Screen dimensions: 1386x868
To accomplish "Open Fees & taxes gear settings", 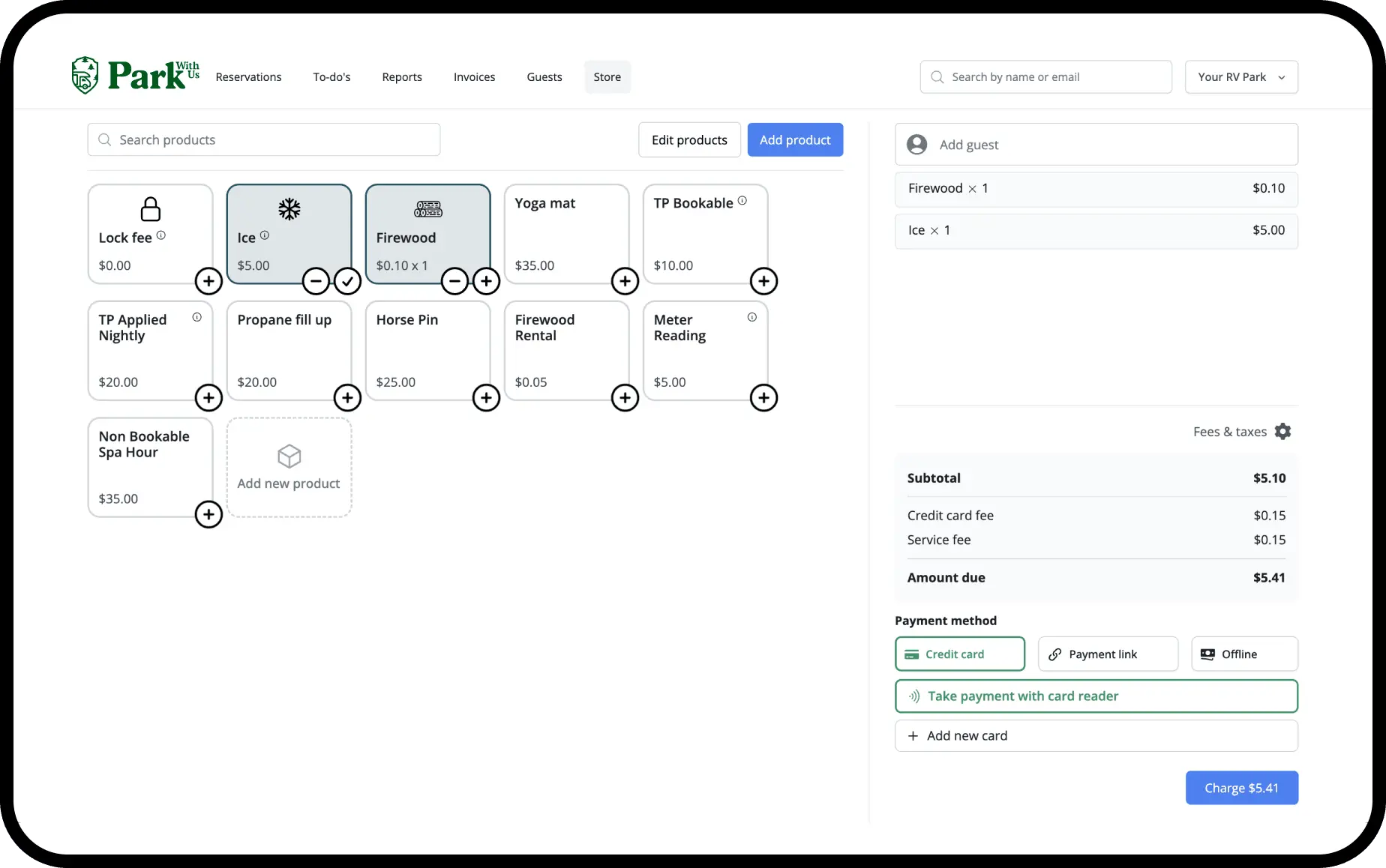I will pyautogui.click(x=1282, y=432).
